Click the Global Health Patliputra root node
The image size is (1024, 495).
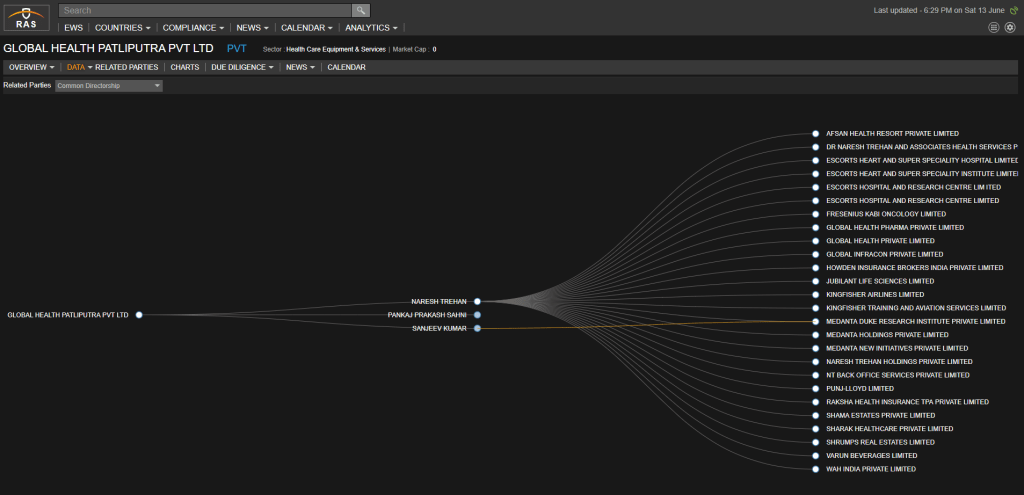click(x=139, y=315)
